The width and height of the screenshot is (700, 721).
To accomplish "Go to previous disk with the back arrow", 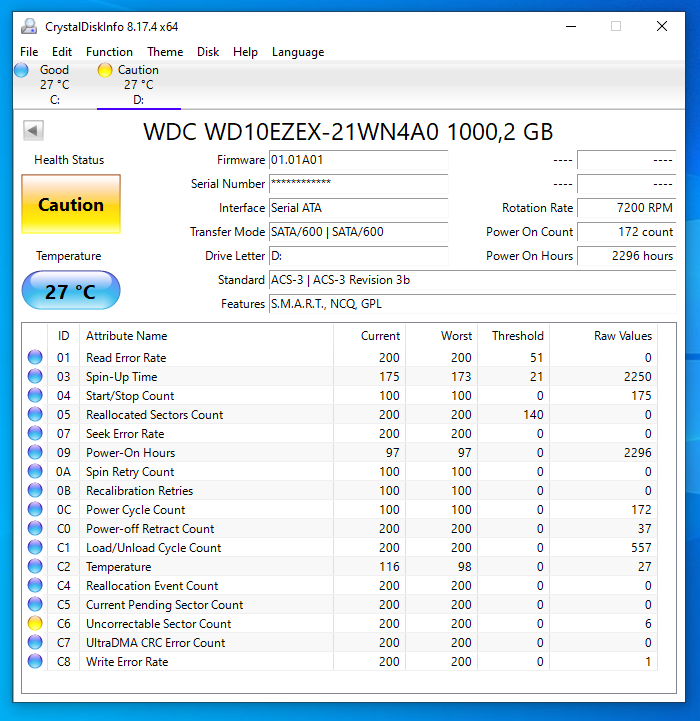I will 33,131.
